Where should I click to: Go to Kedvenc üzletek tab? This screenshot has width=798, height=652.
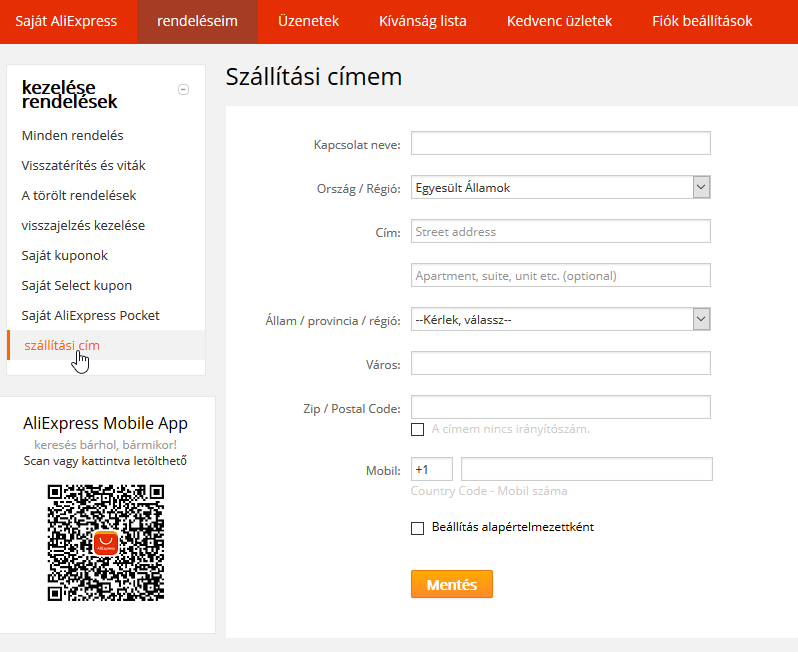559,21
